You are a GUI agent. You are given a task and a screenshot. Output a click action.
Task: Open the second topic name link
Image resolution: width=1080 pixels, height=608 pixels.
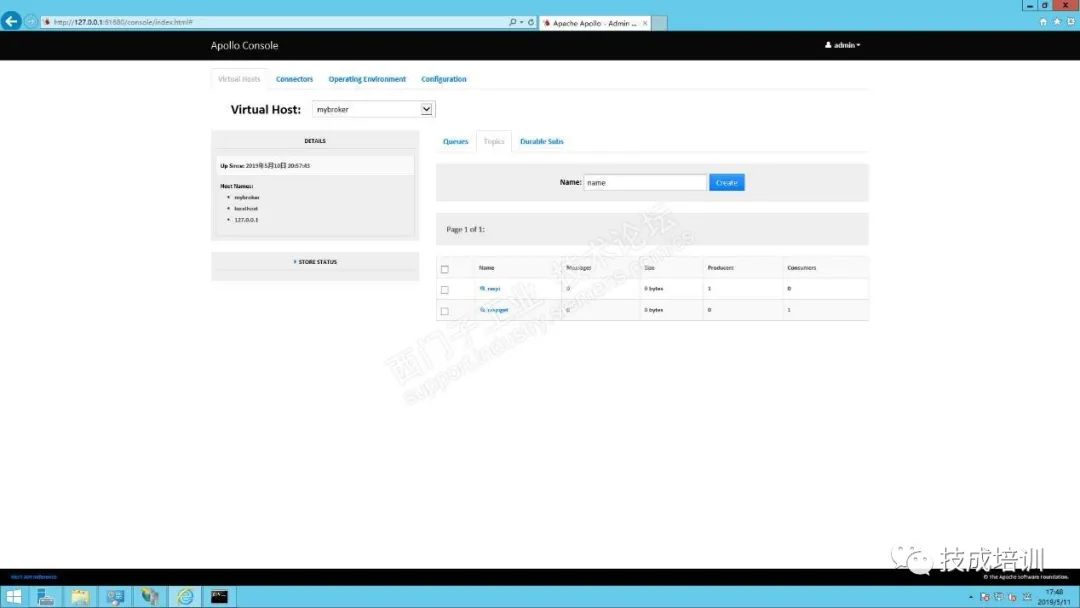click(x=497, y=310)
